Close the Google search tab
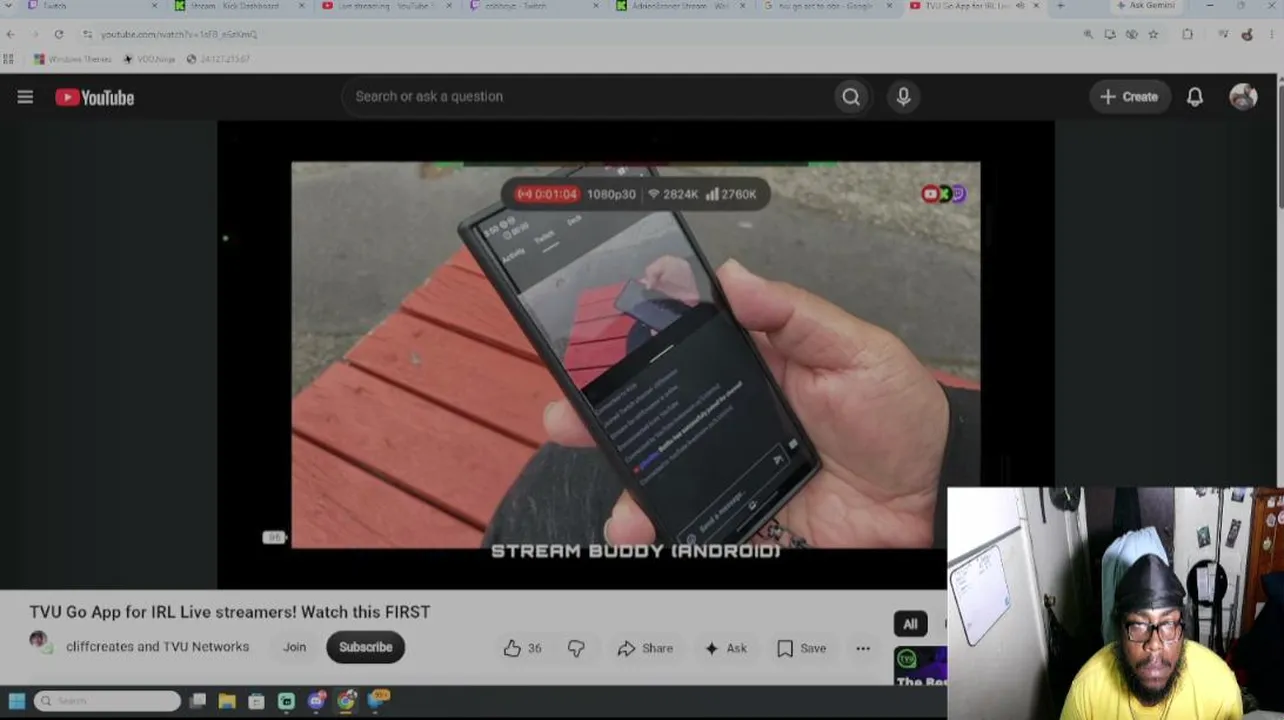 [889, 6]
